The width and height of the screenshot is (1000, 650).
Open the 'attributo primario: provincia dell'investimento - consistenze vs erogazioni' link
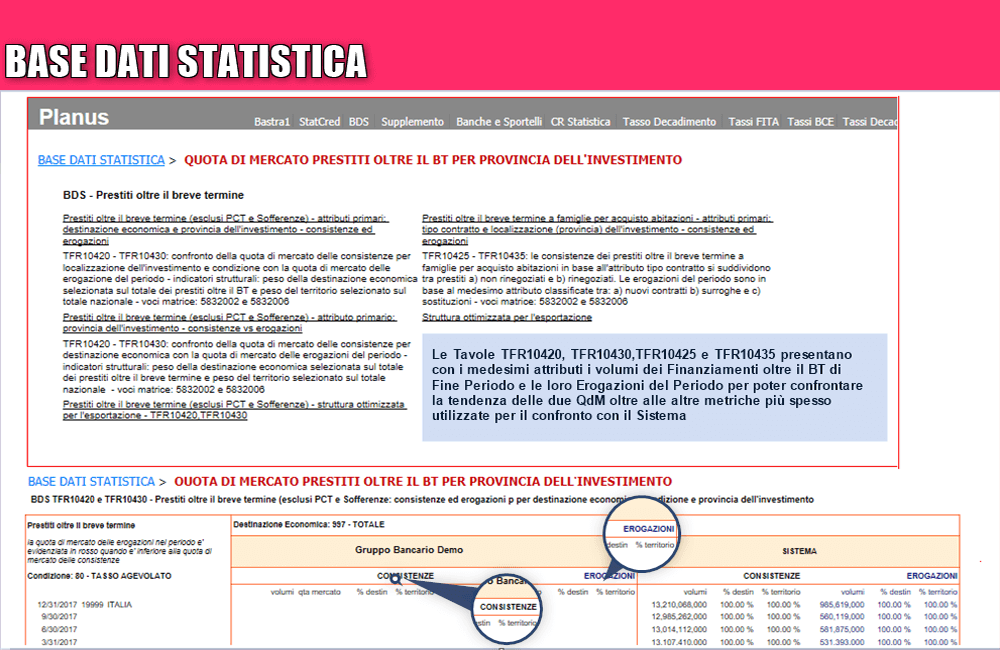[x=229, y=323]
